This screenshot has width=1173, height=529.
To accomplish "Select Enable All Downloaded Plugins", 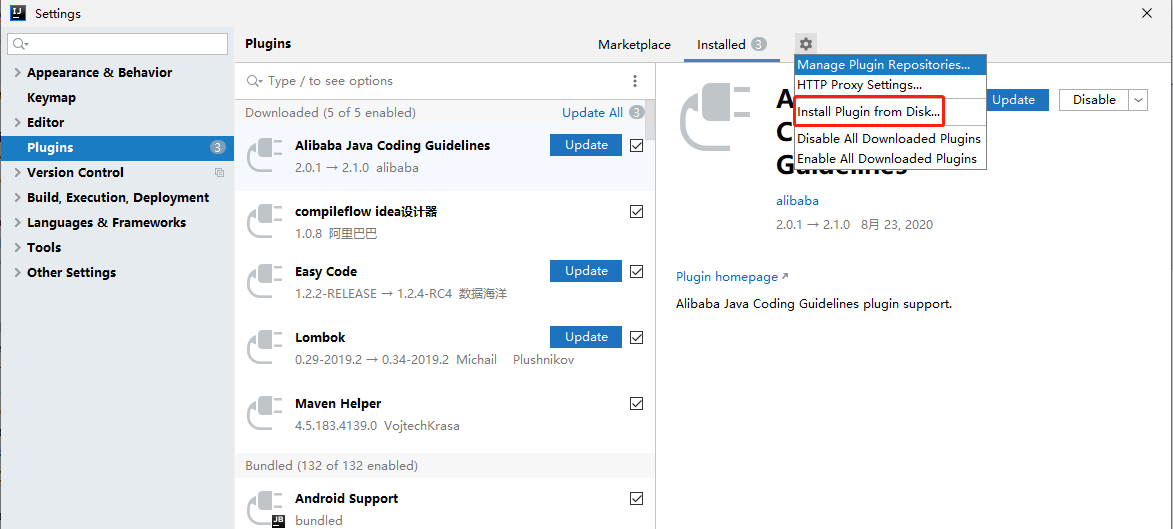I will tap(890, 159).
